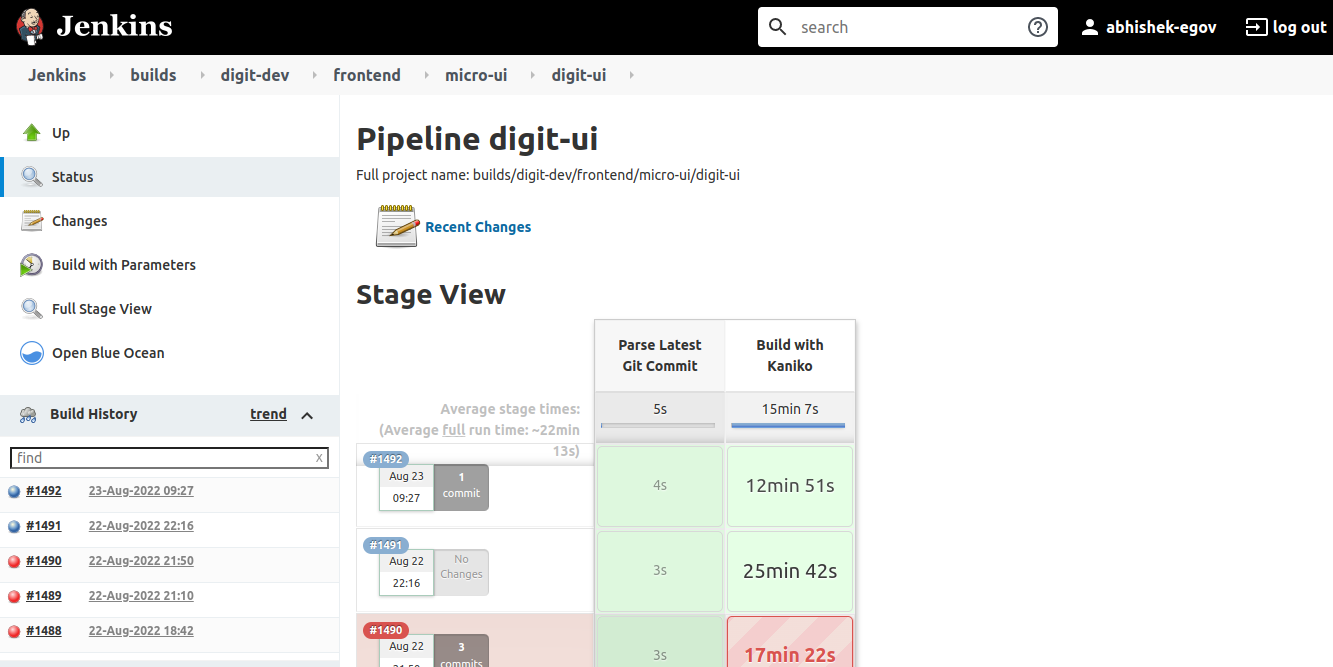Click the Open Blue Ocean icon
This screenshot has height=667, width=1333.
pyautogui.click(x=32, y=353)
